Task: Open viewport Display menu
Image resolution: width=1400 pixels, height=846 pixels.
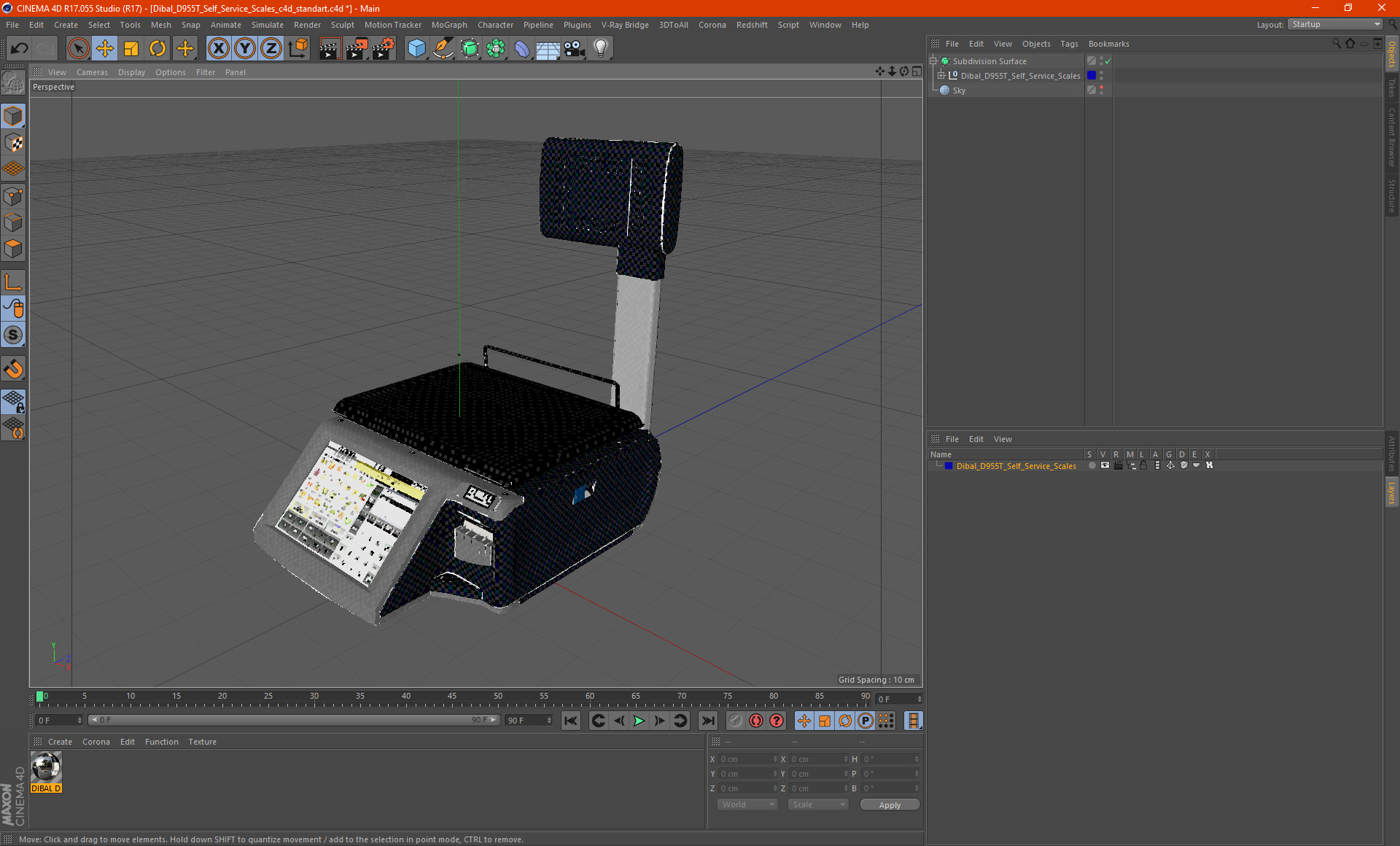Action: tap(131, 72)
